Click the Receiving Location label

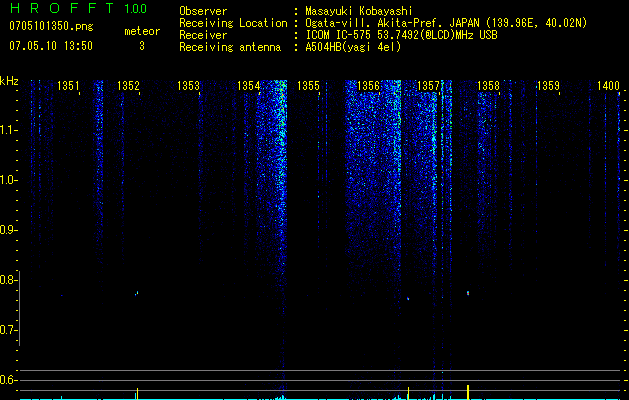(x=233, y=23)
